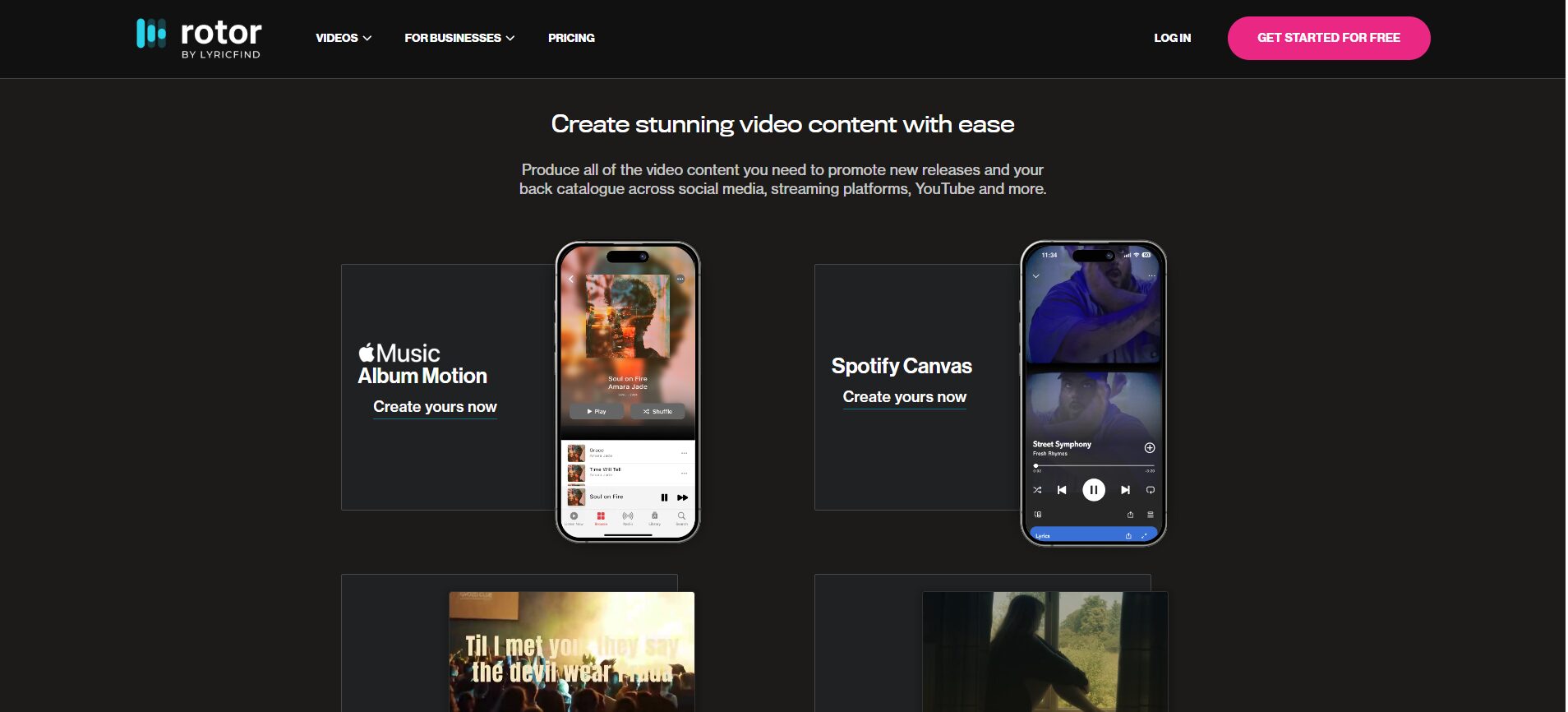
Task: Switch to the Listen Now tab
Action: pos(574,519)
